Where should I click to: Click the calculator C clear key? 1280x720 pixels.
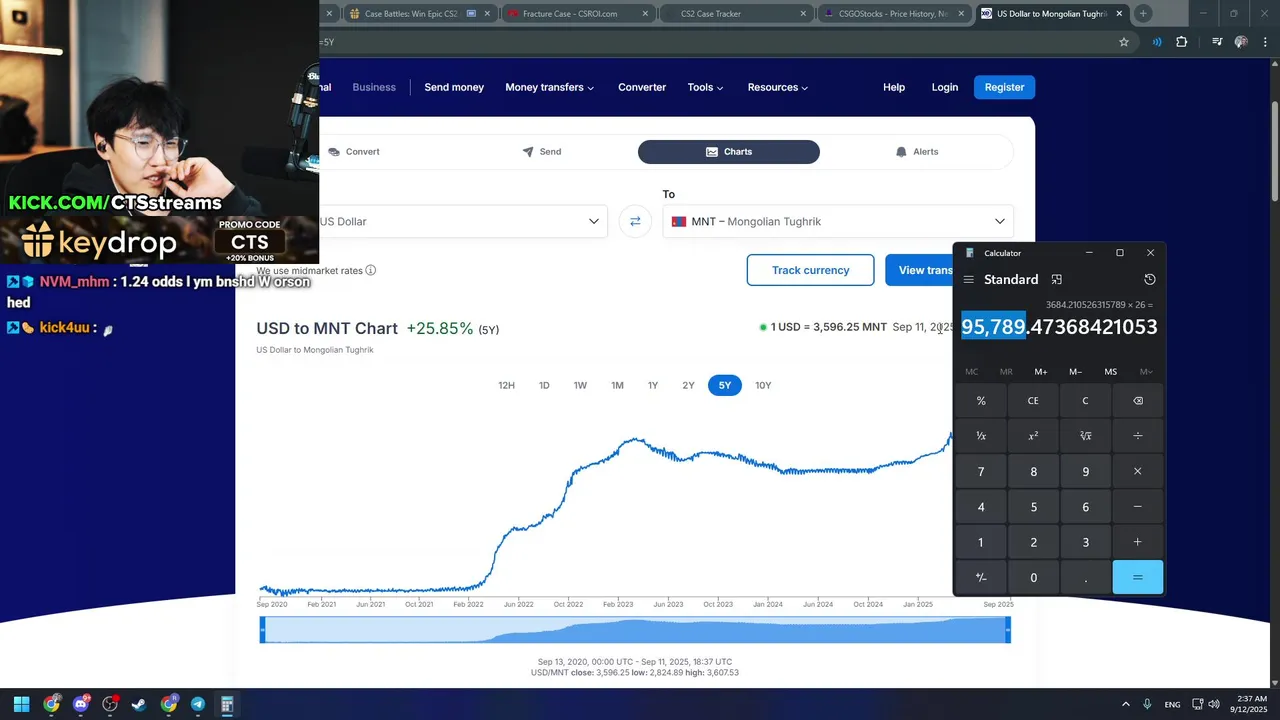(1085, 401)
